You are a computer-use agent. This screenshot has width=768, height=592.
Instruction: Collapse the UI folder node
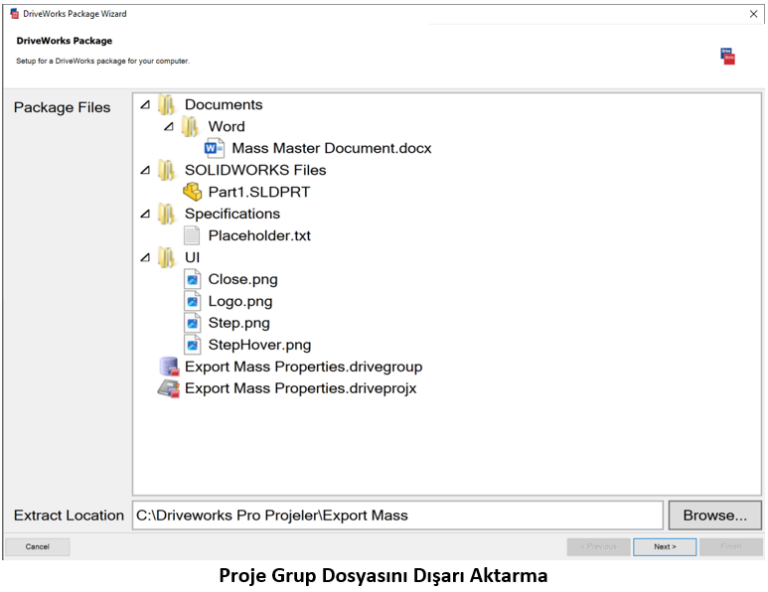click(x=146, y=258)
